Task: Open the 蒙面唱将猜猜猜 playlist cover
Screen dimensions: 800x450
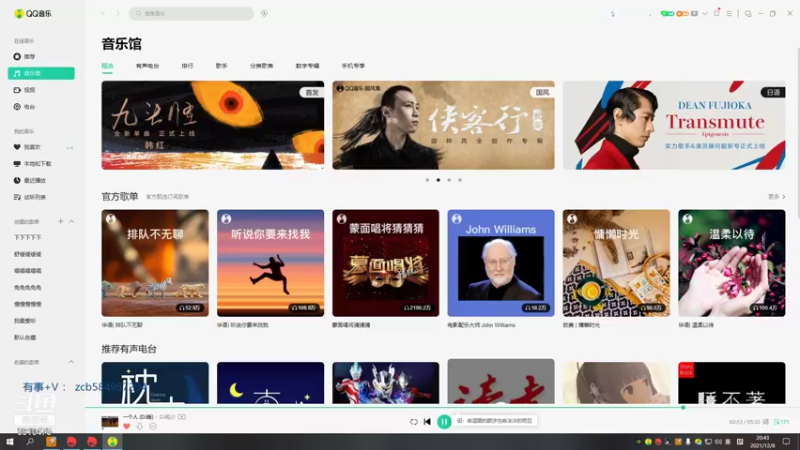Action: pos(386,263)
